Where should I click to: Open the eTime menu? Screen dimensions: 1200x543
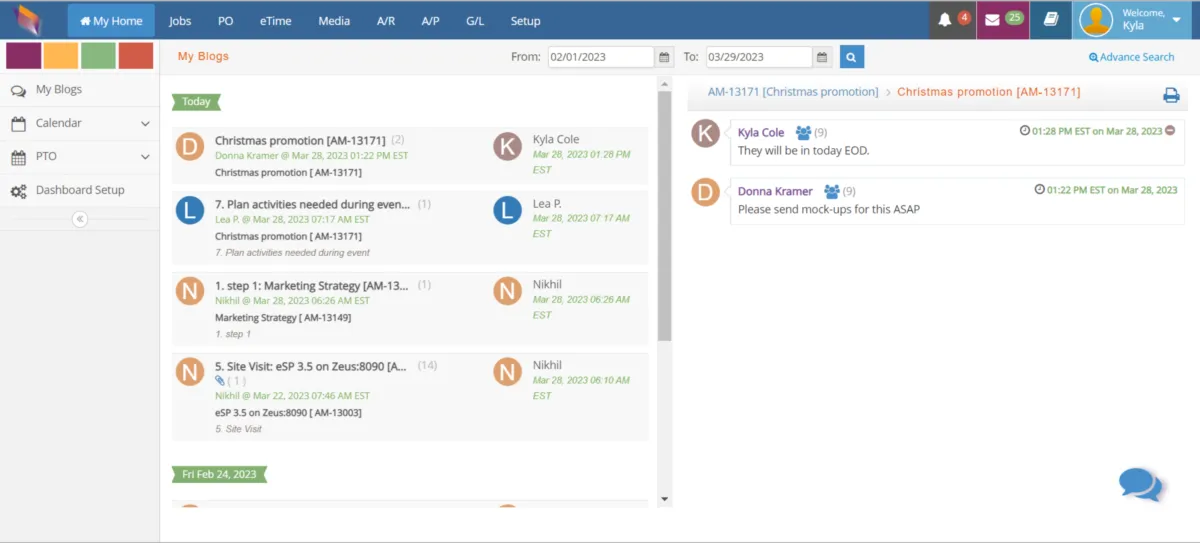pyautogui.click(x=275, y=21)
